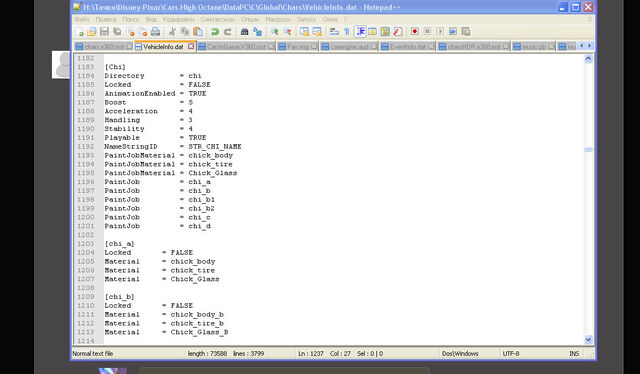Start macro recording with red dot
The width and height of the screenshot is (640, 374).
tap(415, 31)
